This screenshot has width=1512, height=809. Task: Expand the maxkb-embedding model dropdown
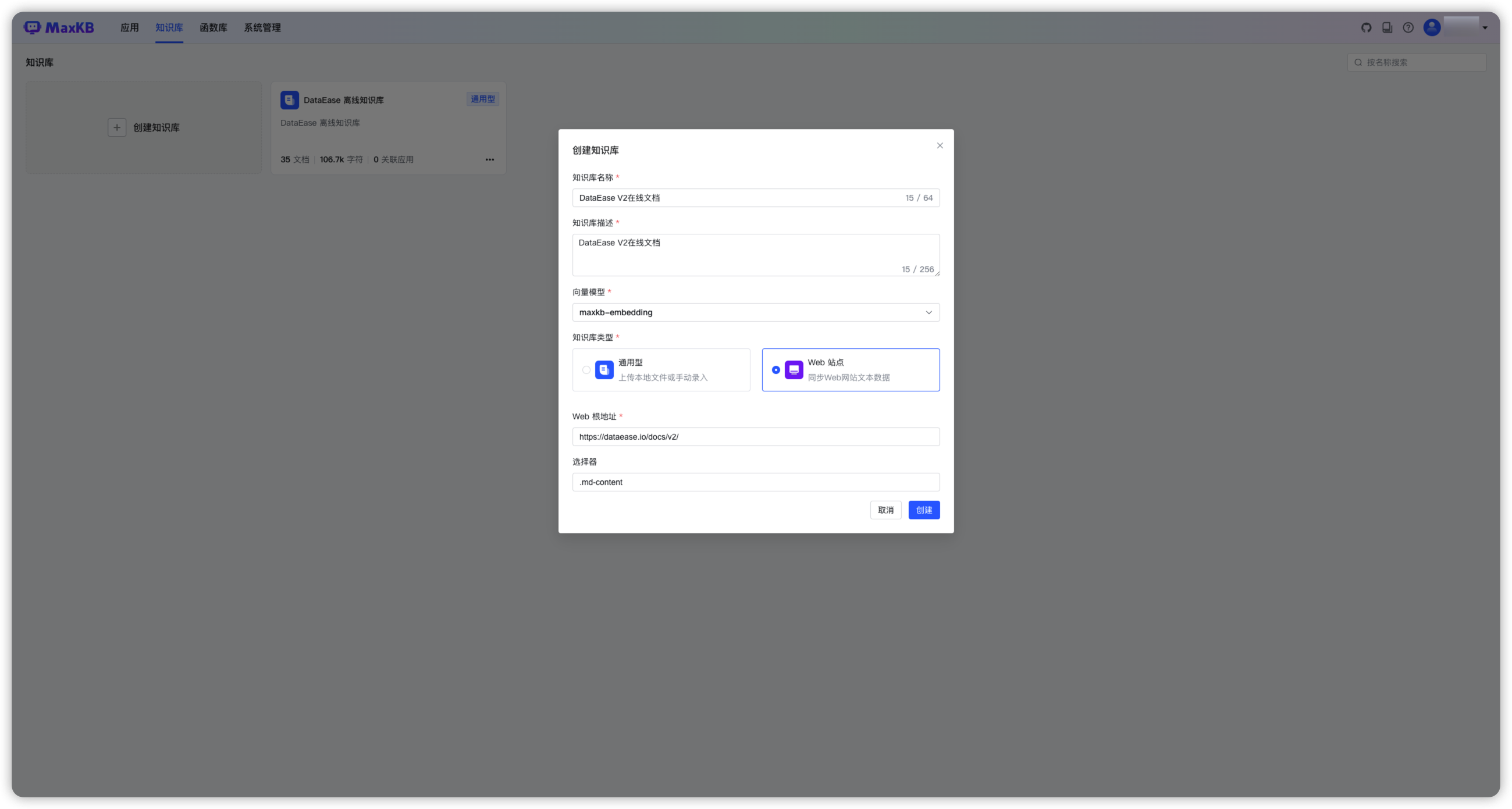pyautogui.click(x=928, y=312)
